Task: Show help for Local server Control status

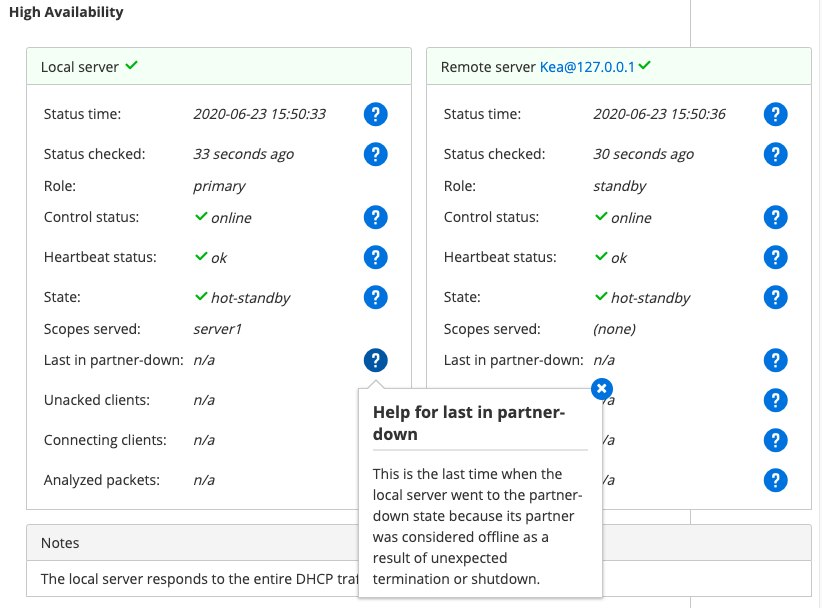Action: (375, 218)
